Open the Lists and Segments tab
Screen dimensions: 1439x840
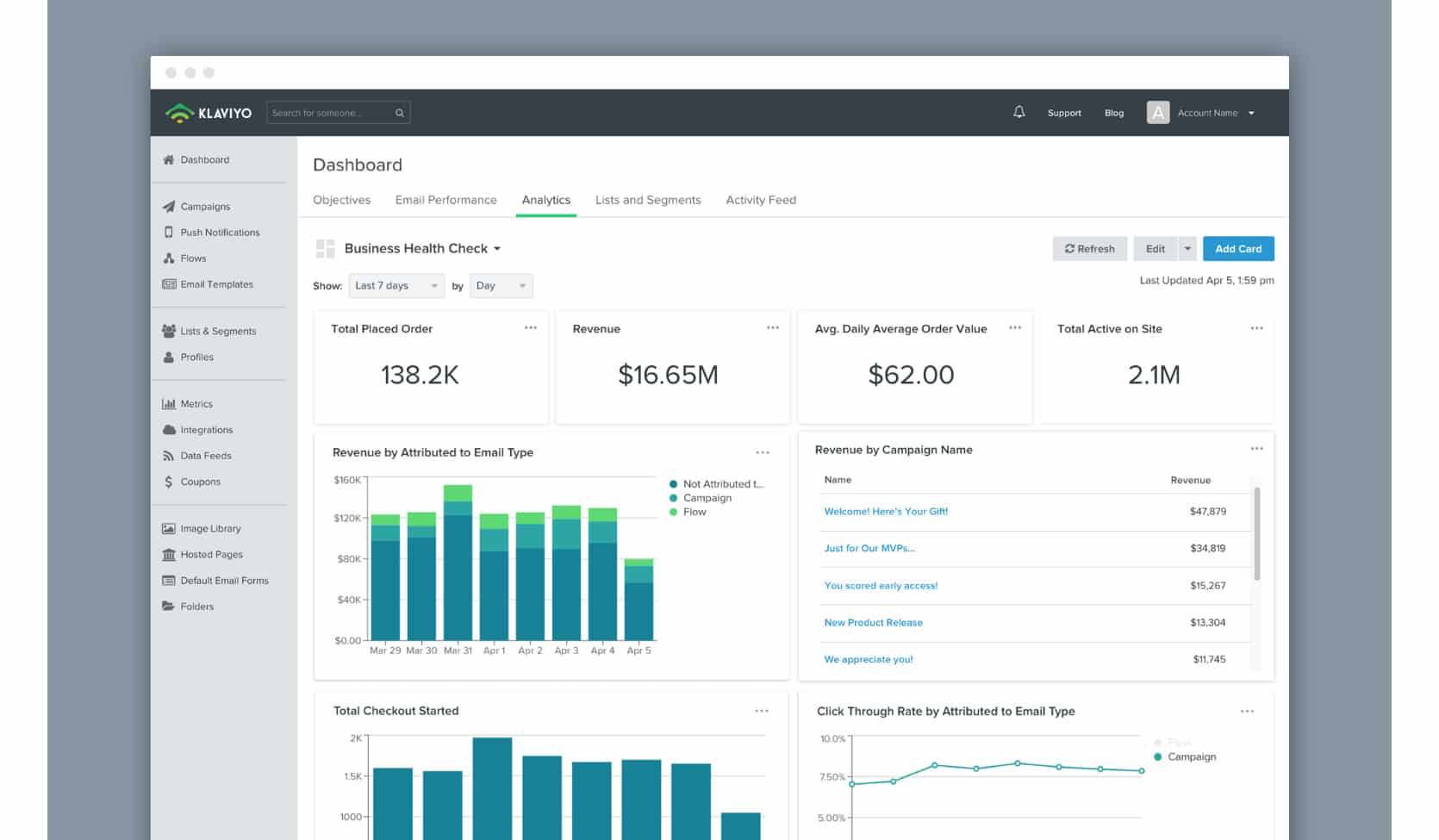(x=647, y=199)
